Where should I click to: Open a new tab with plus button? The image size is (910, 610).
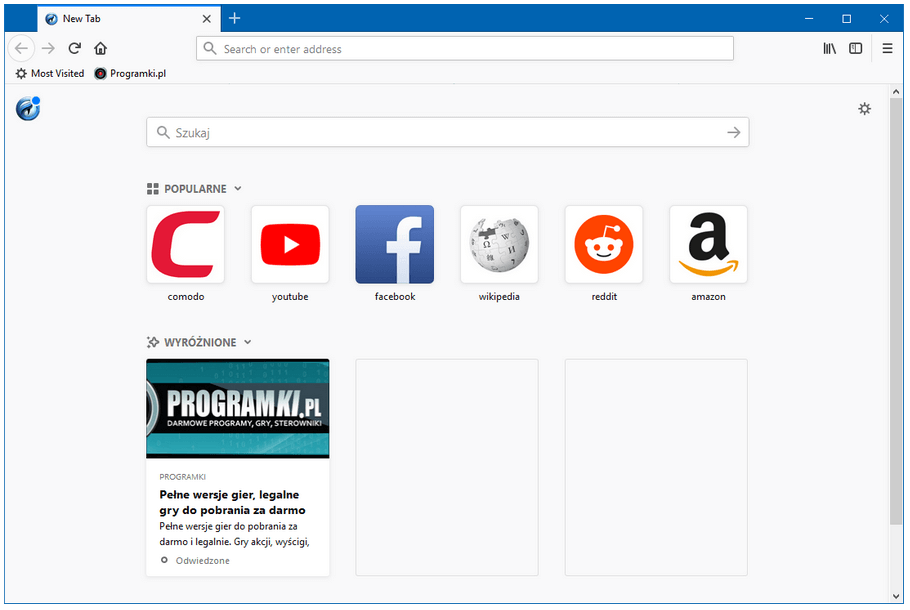click(234, 19)
